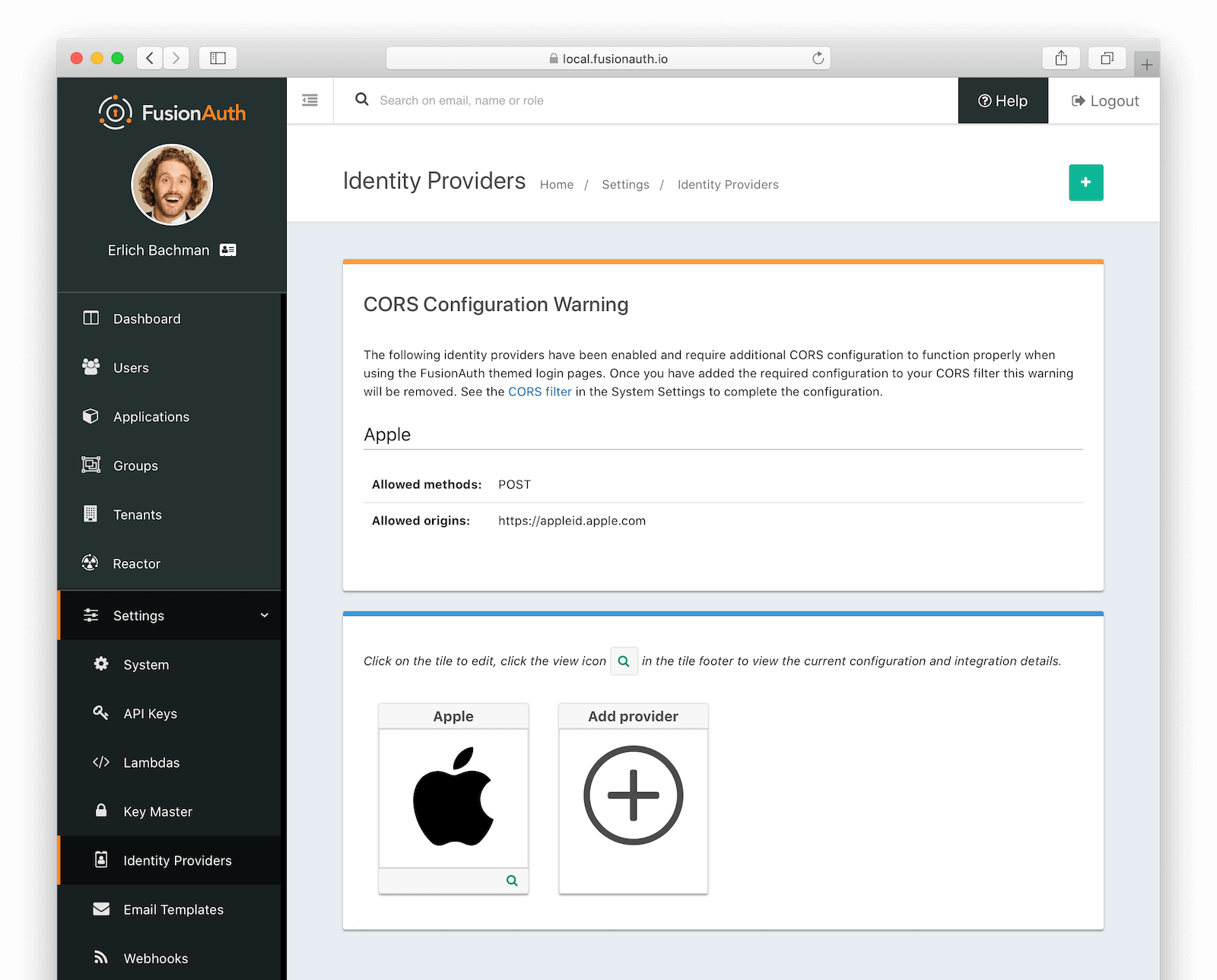Open a new Safari tab with plus
Image resolution: width=1217 pixels, height=980 pixels.
(x=1146, y=65)
